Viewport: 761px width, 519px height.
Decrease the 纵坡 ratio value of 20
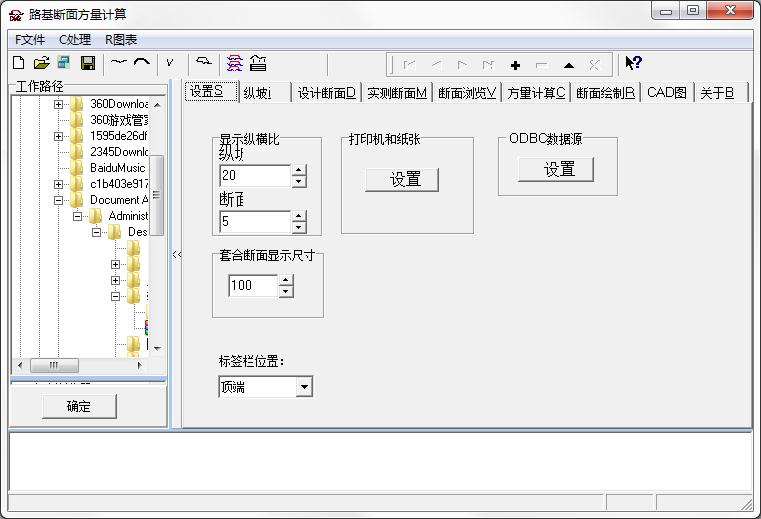(299, 181)
